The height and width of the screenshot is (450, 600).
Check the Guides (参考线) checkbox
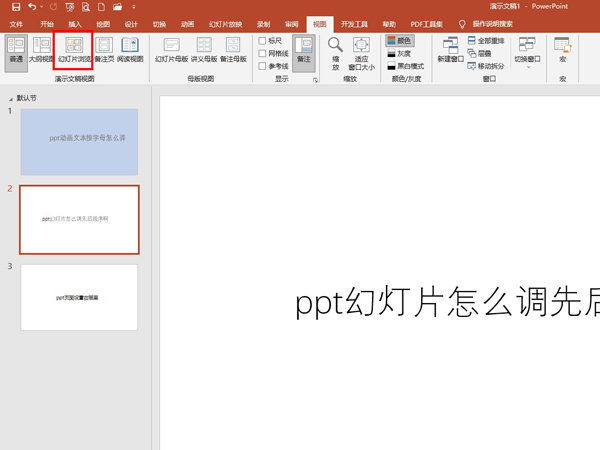263,66
